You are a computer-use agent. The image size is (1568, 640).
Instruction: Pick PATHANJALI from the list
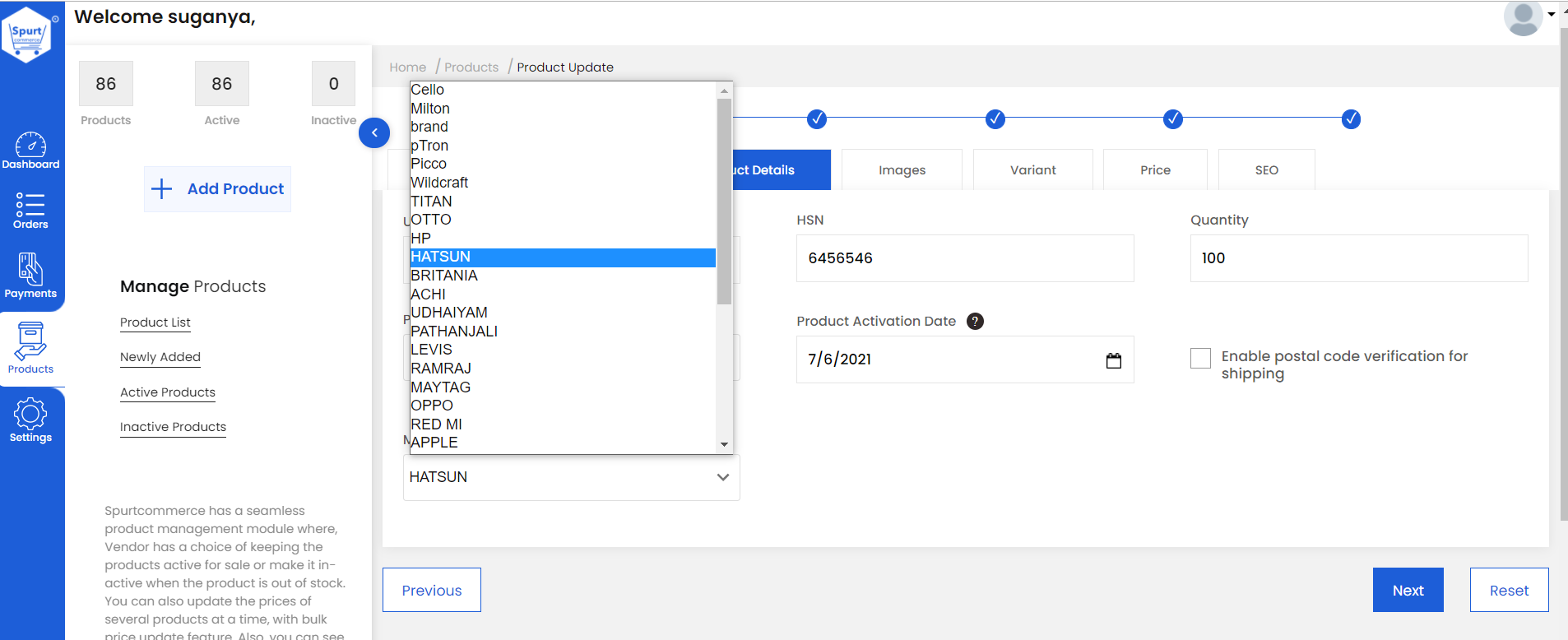(563, 332)
